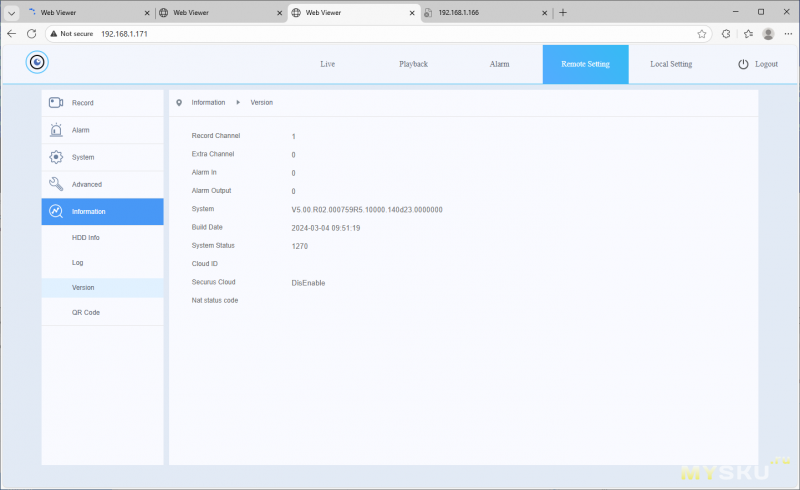Screen dimensions: 800x490
Task: Click the browser back arrow
Action: click(x=12, y=33)
